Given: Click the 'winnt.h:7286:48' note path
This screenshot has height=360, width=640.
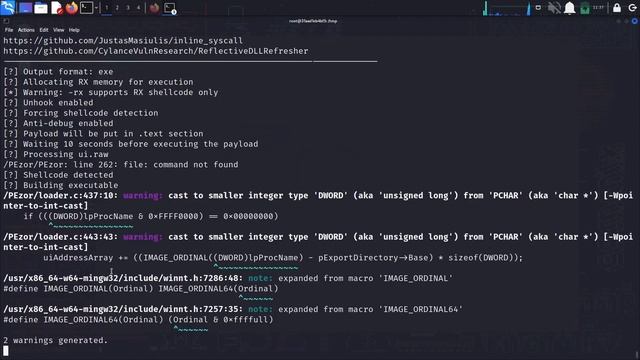Looking at the screenshot, I should tap(123, 278).
